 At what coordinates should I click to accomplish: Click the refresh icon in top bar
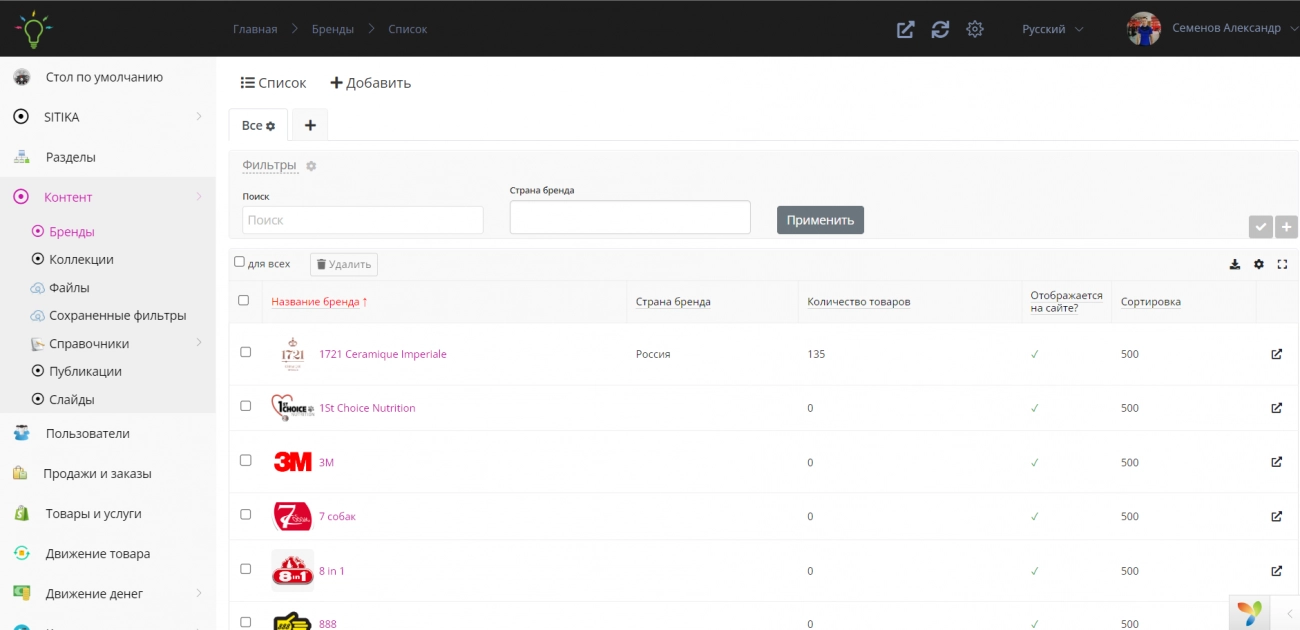pyautogui.click(x=940, y=29)
